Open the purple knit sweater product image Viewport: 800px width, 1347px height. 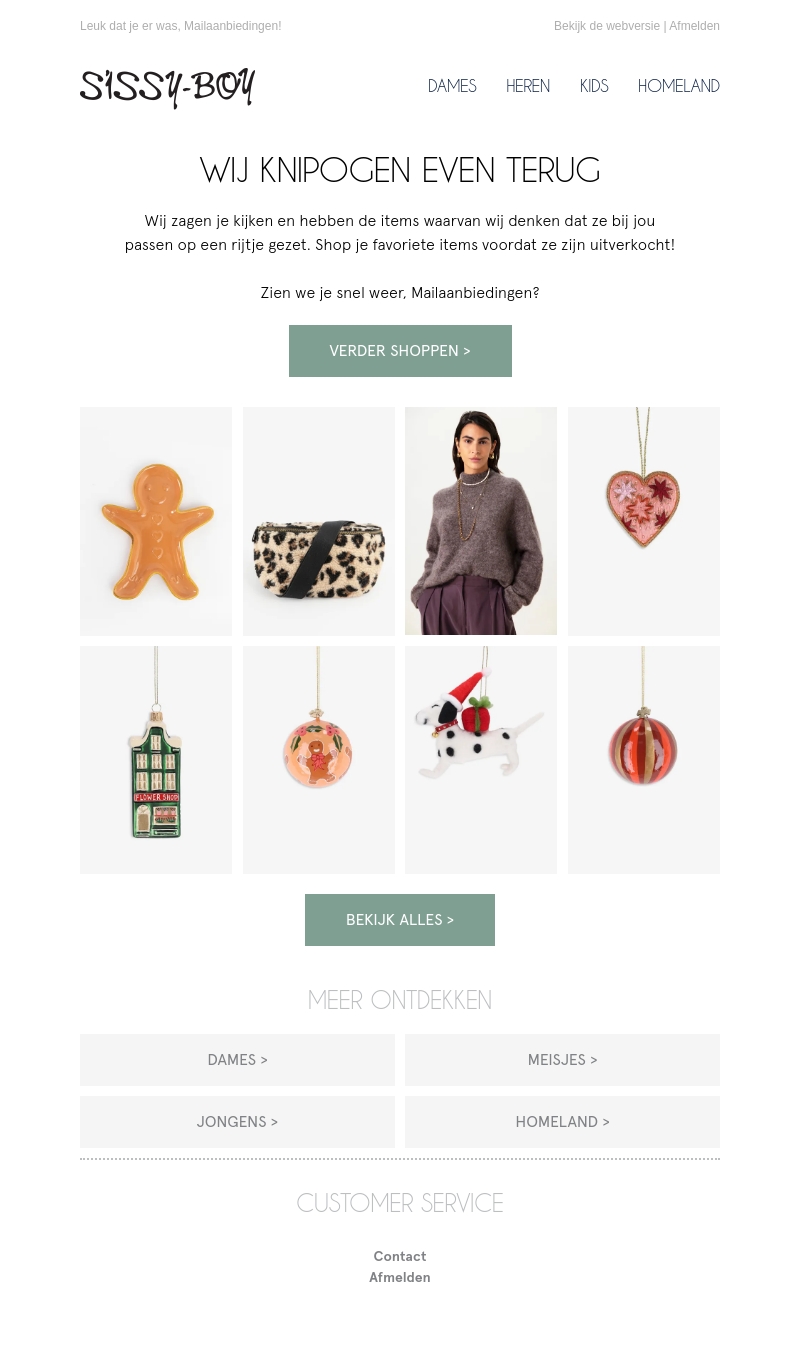pos(481,521)
